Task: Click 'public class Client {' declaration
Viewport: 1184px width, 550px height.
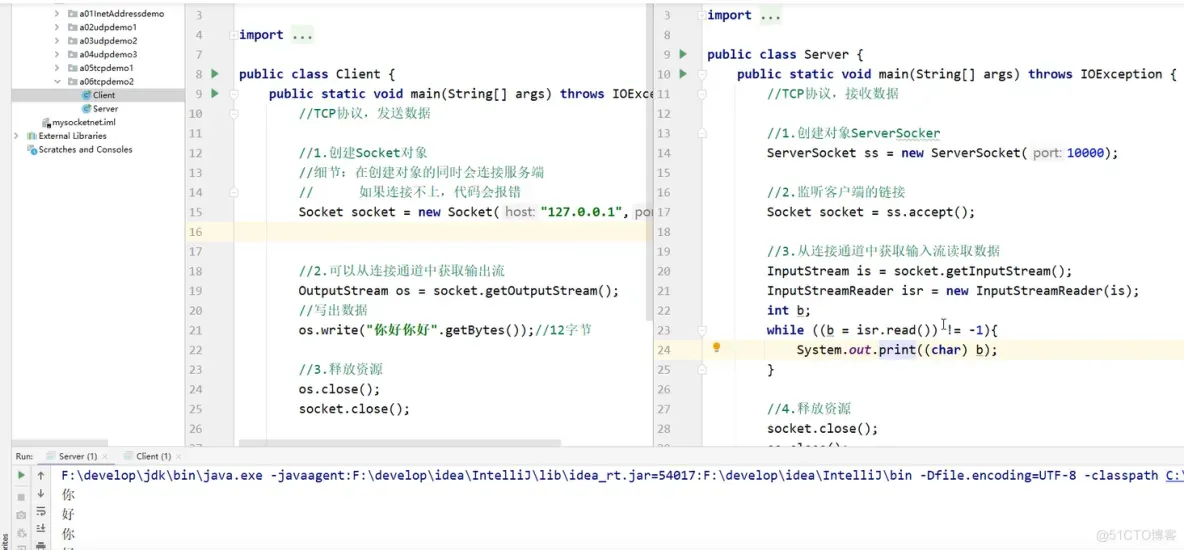Action: pos(317,74)
